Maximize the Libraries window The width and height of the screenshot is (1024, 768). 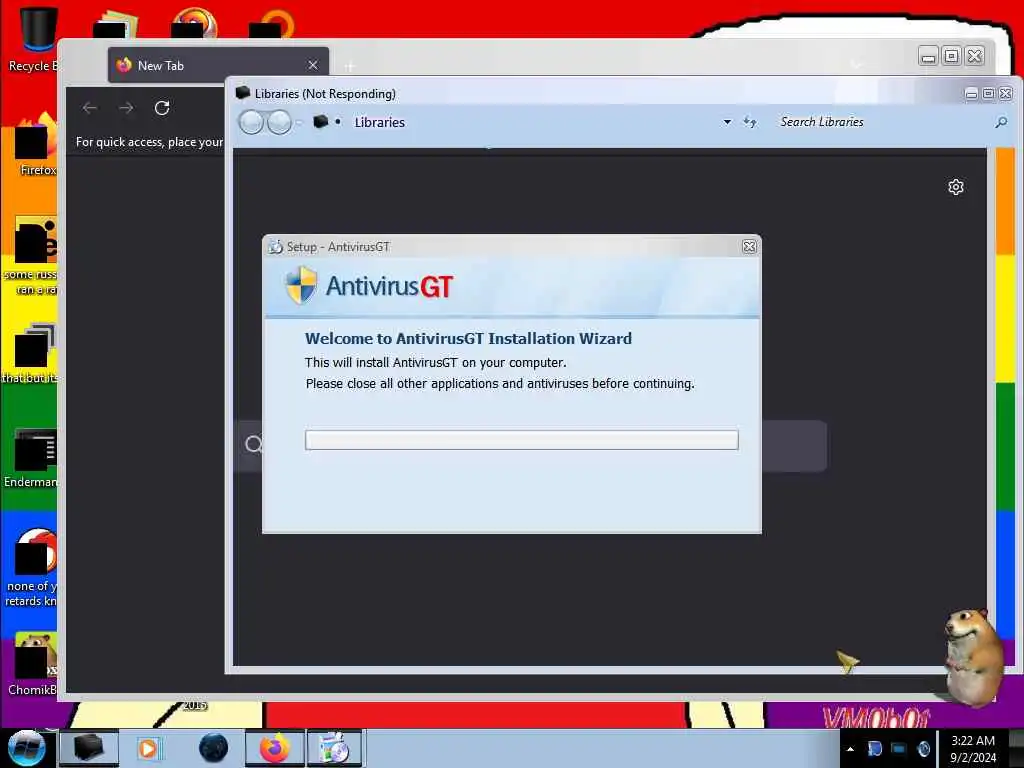point(989,94)
